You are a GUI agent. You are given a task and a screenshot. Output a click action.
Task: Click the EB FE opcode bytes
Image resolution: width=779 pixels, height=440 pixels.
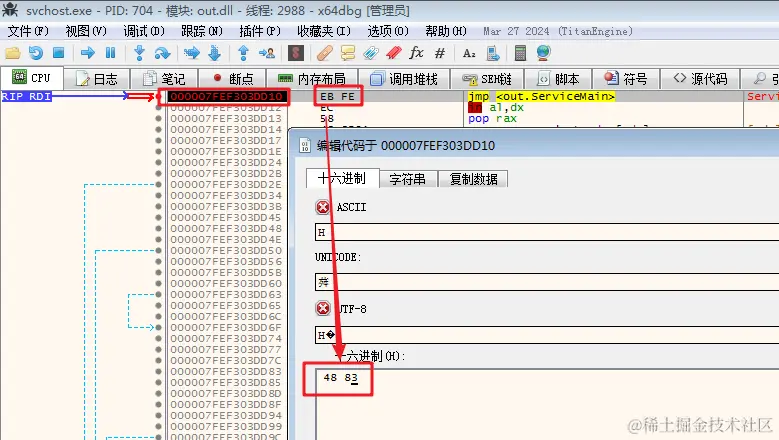pyautogui.click(x=338, y=96)
